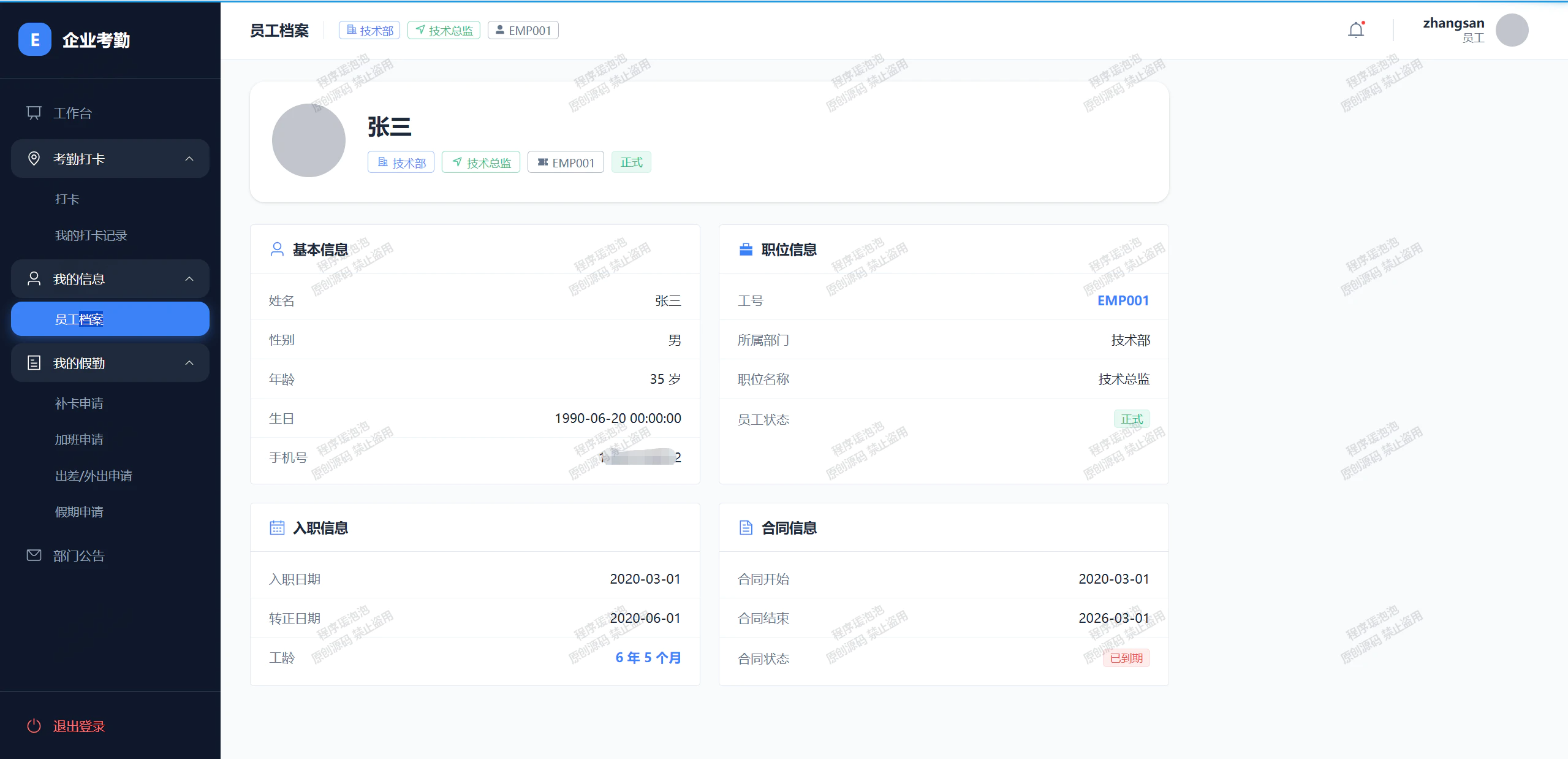The image size is (1568, 759).
Task: Click the 入职日期 value 2020-03-01
Action: [645, 579]
